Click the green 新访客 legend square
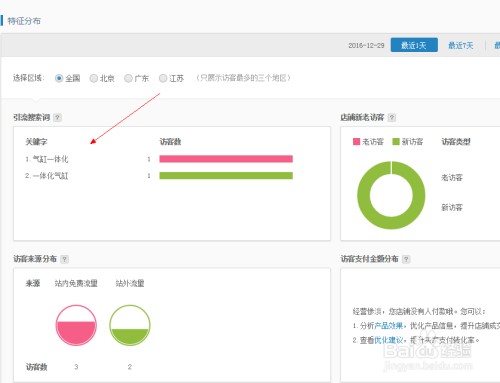The width and height of the screenshot is (500, 383). pyautogui.click(x=396, y=142)
